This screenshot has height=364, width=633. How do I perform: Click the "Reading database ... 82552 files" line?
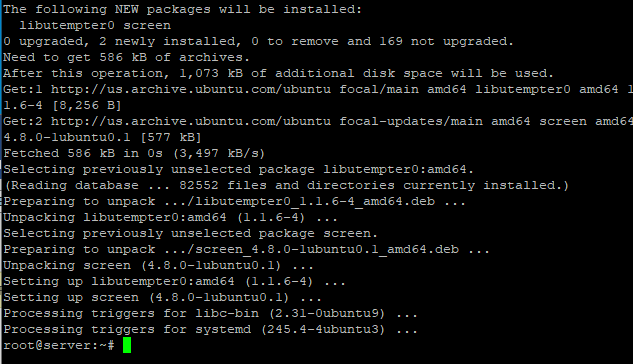coord(287,186)
